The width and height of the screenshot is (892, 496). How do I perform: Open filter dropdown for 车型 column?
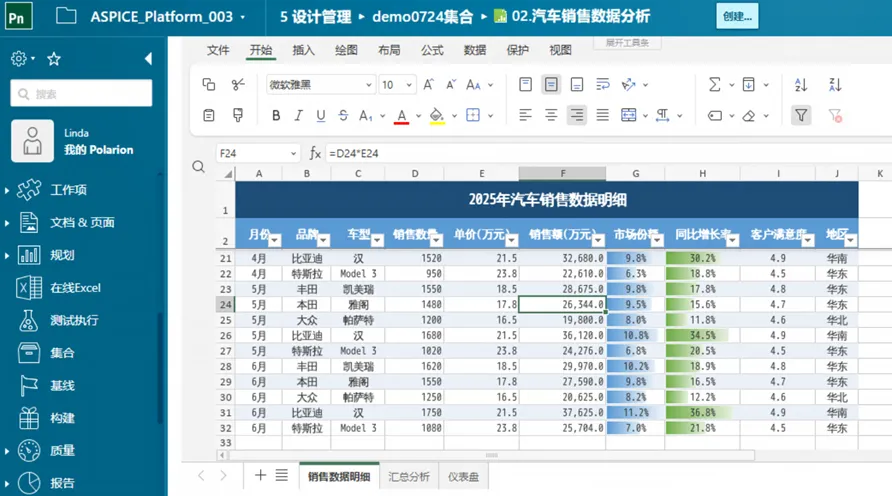coord(377,240)
